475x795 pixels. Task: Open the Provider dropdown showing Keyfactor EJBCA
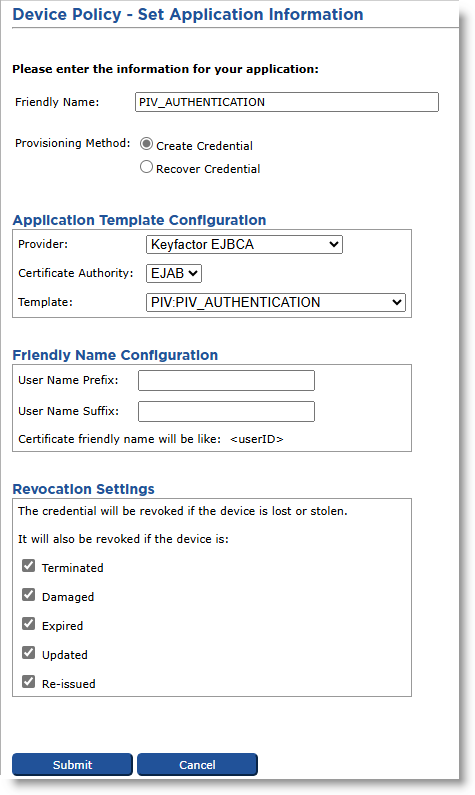[x=244, y=244]
